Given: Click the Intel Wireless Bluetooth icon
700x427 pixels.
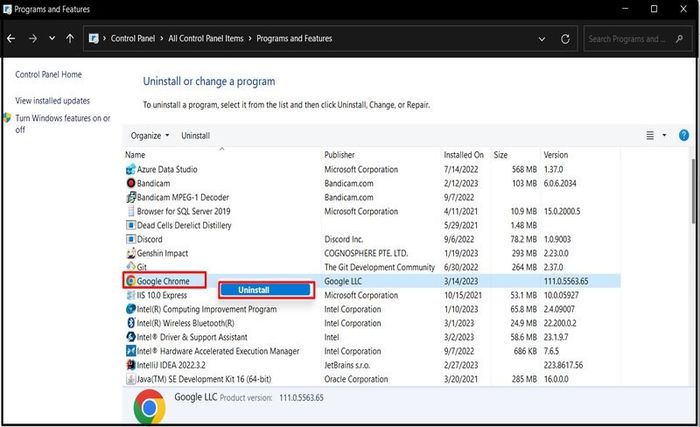Looking at the screenshot, I should (131, 322).
